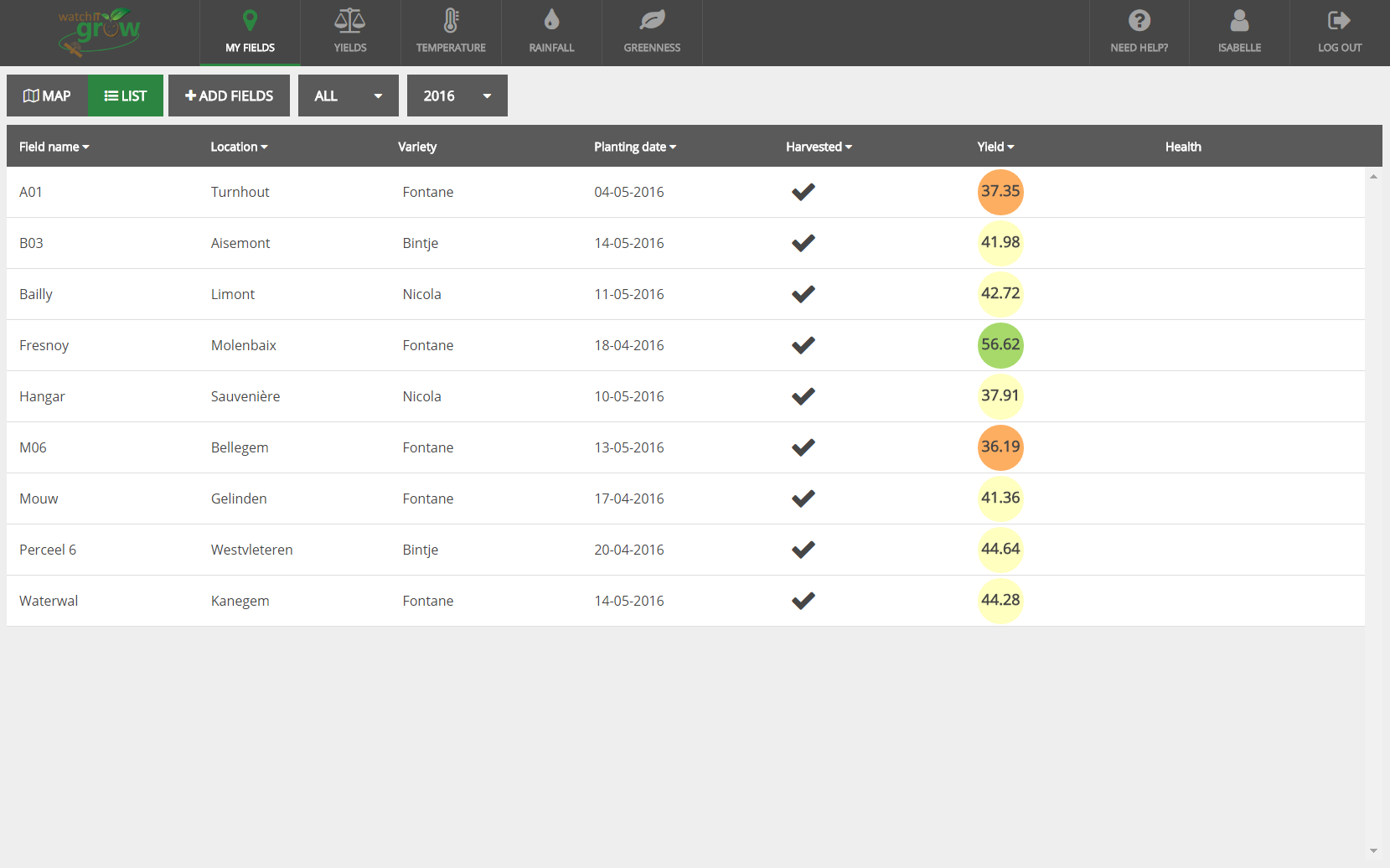Sort by Planting date column

(x=635, y=147)
